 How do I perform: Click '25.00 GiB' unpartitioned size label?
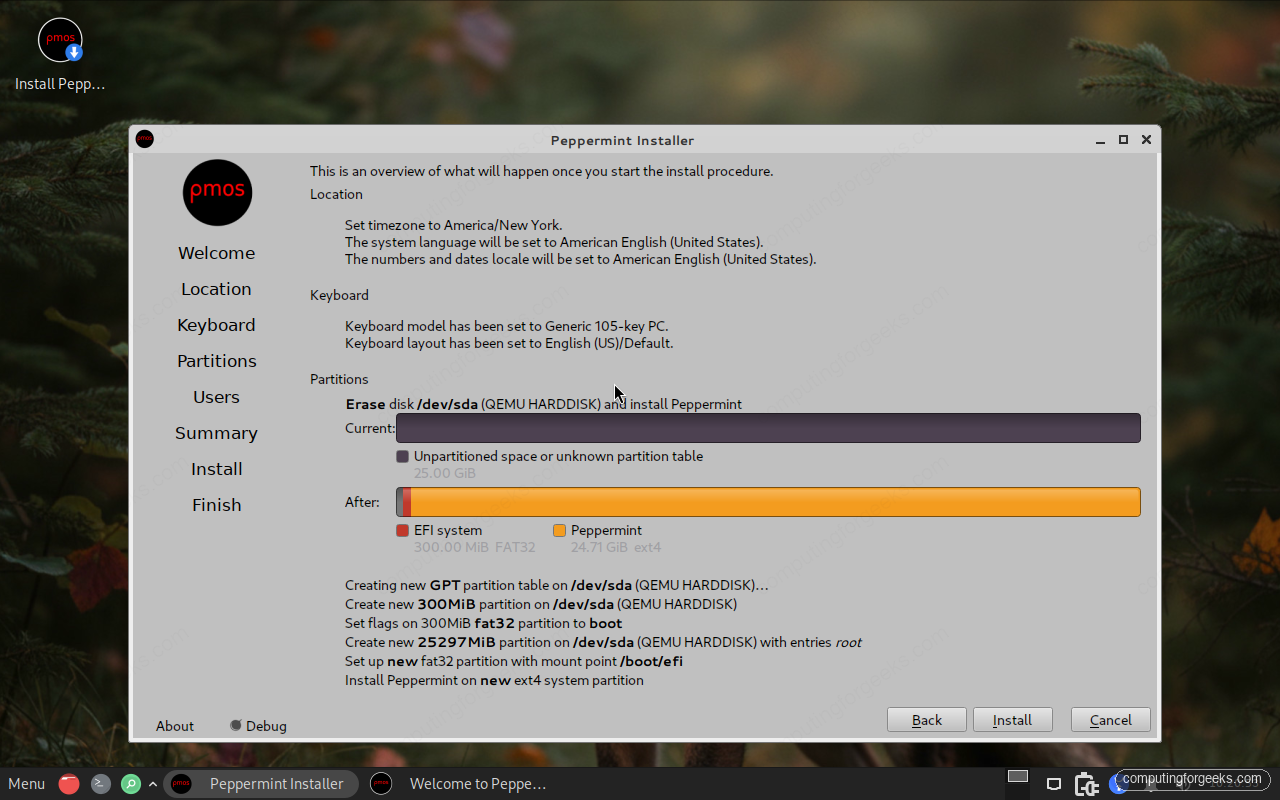click(445, 473)
